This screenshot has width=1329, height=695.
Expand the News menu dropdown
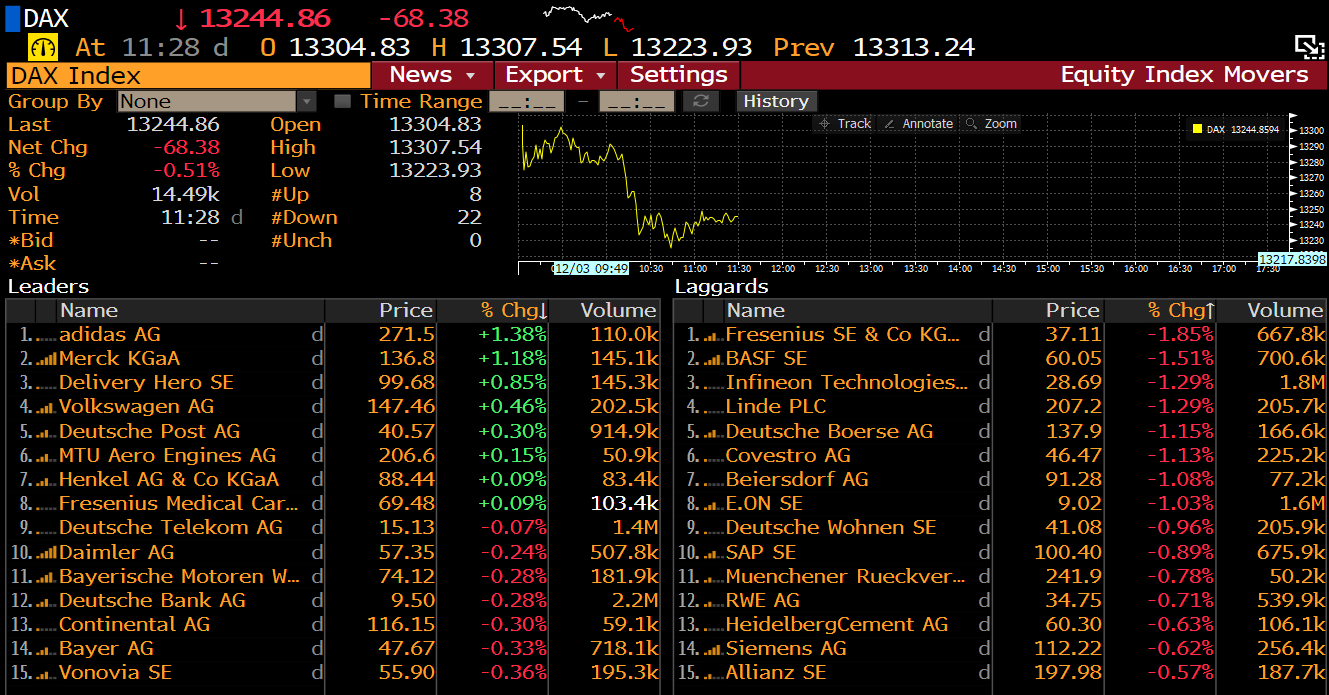(432, 75)
